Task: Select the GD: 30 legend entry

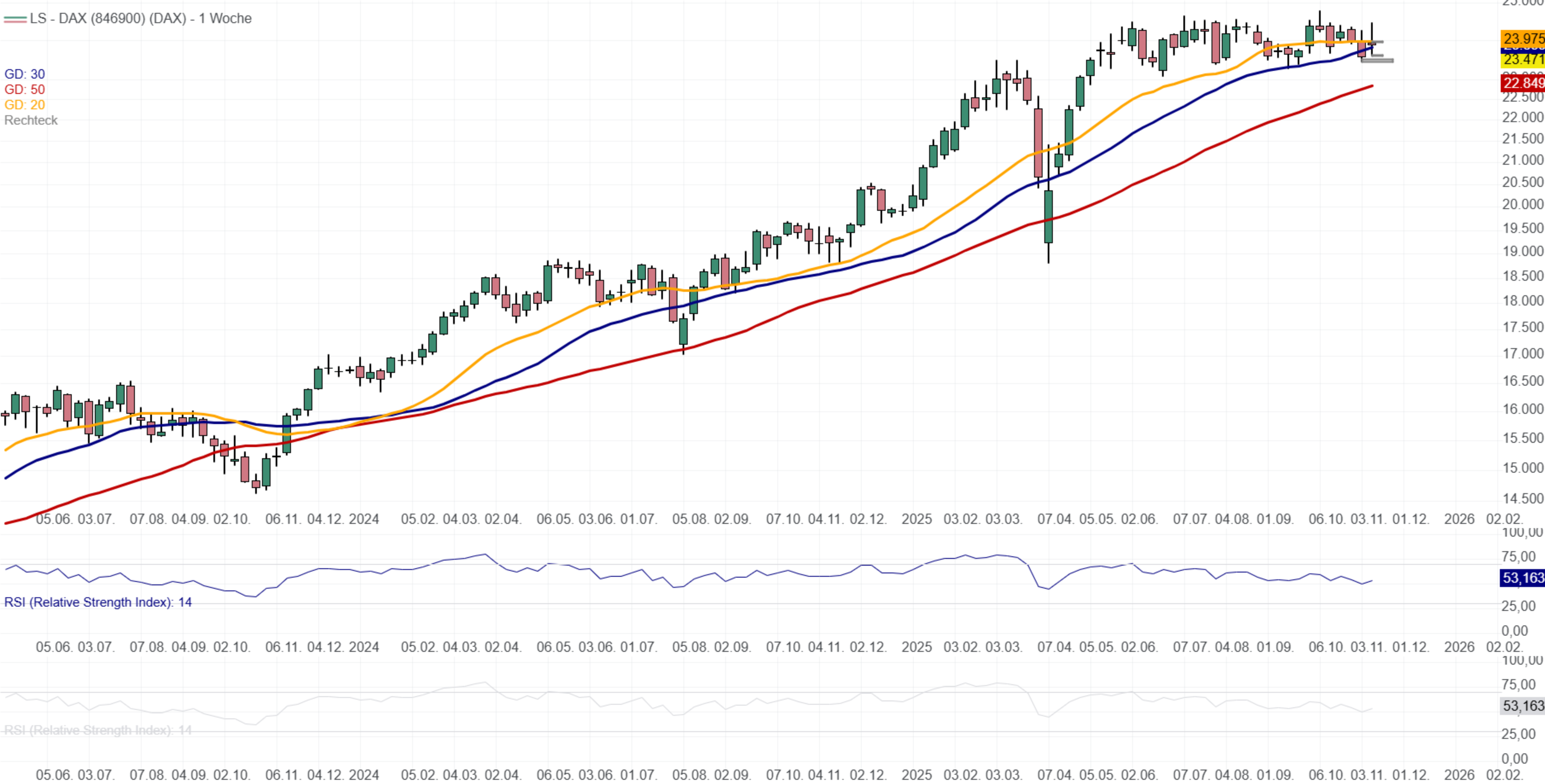Action: coord(25,74)
